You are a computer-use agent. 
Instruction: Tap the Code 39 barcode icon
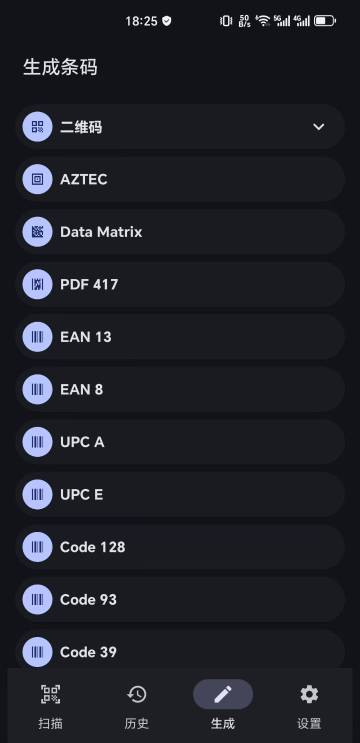[37, 652]
